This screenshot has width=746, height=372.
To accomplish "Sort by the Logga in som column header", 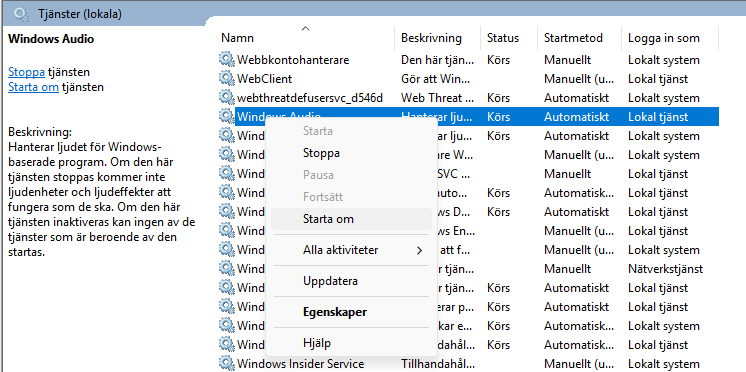I will click(x=664, y=38).
